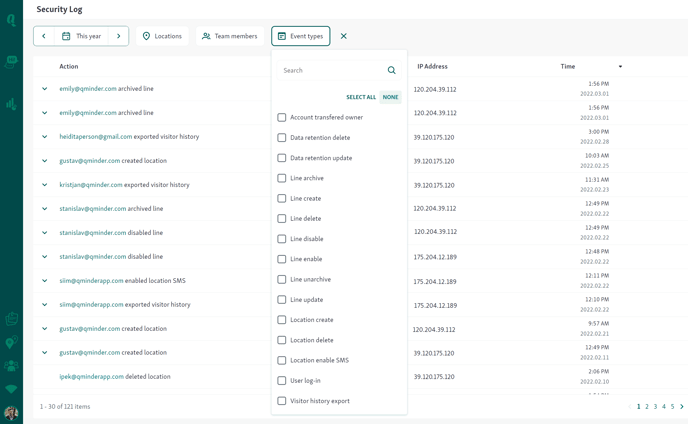
Task: Click the IP Address column header
Action: (x=432, y=66)
